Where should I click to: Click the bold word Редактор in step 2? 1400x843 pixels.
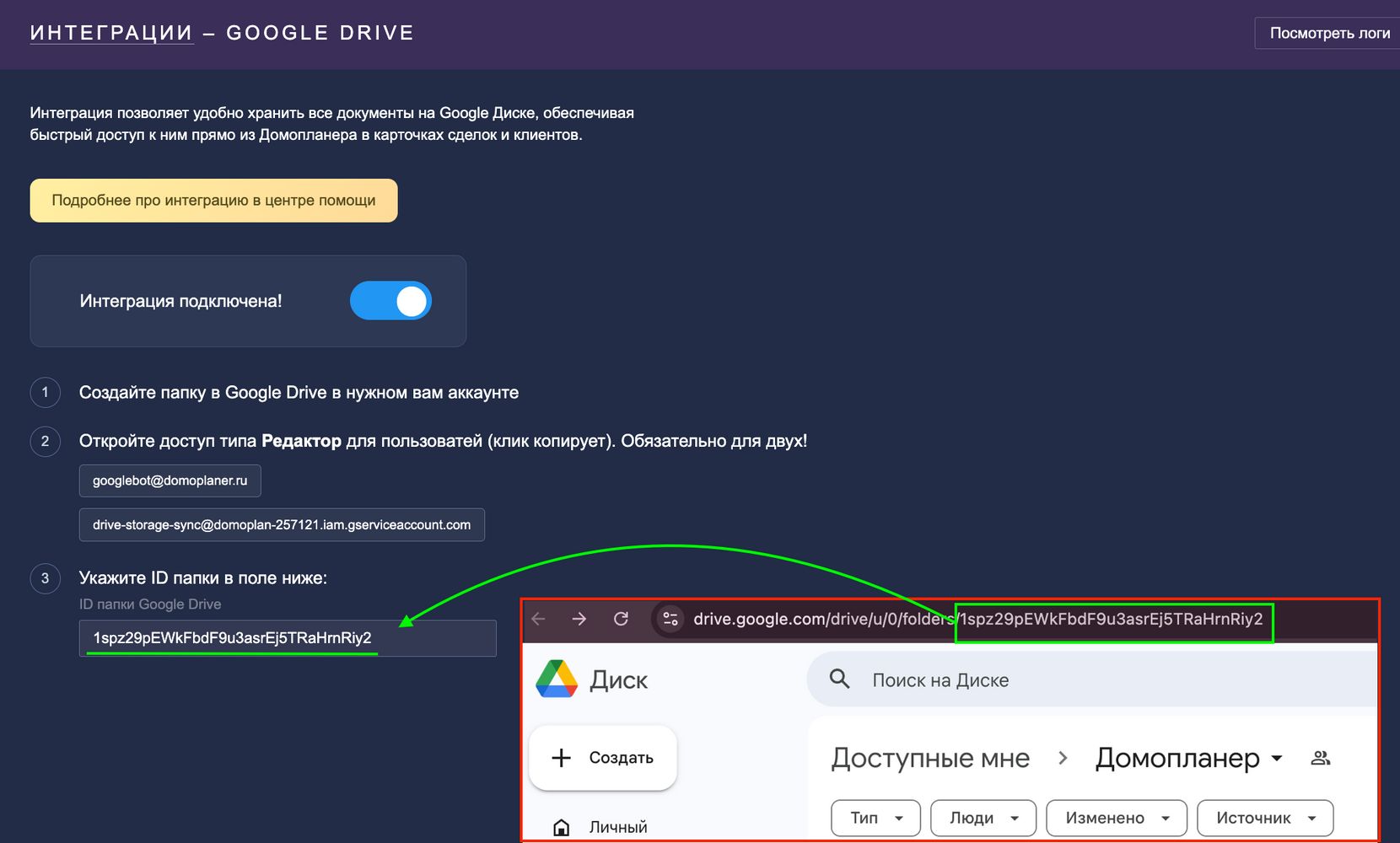click(x=301, y=441)
